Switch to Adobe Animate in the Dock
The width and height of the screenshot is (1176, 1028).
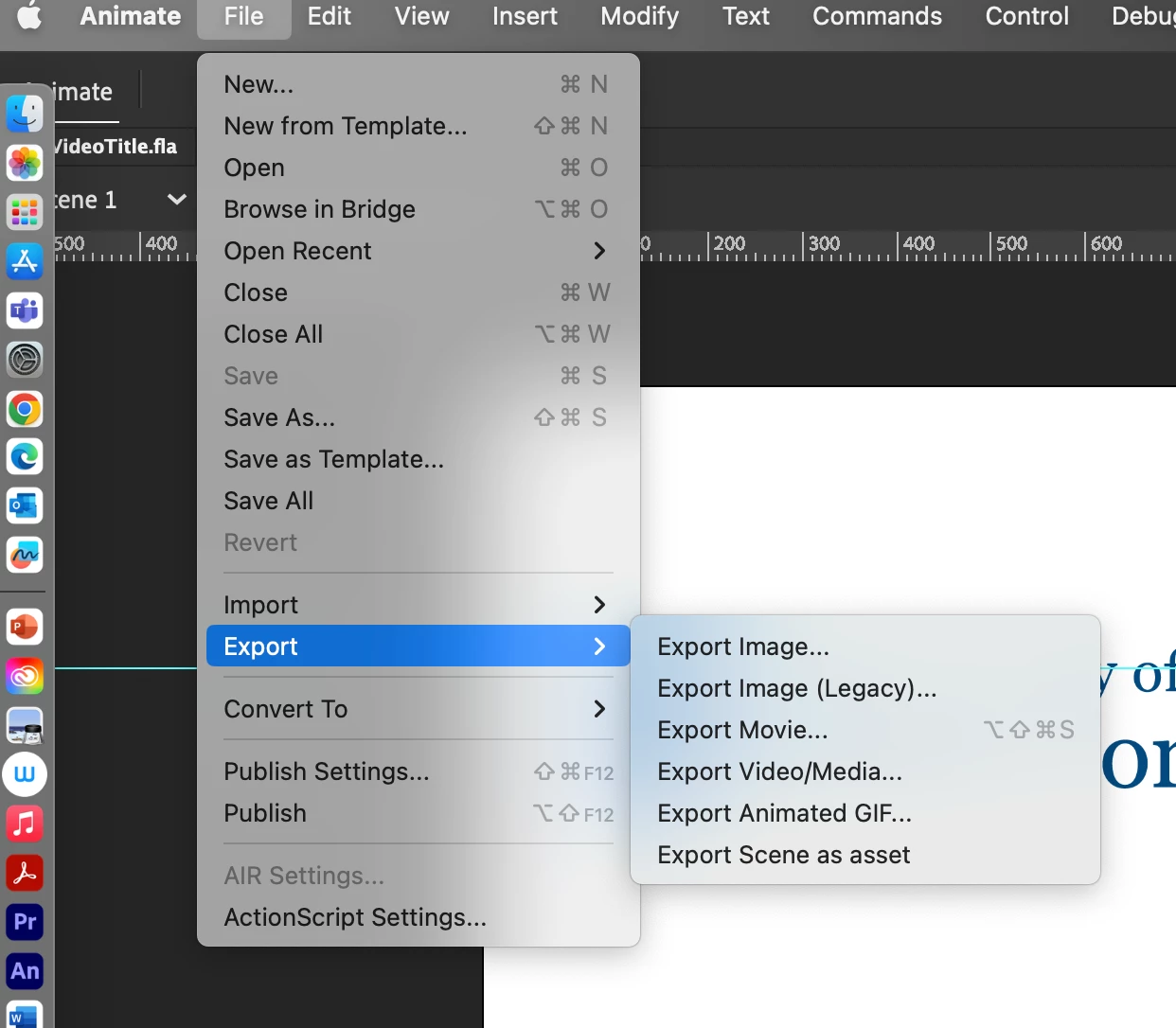[x=25, y=971]
